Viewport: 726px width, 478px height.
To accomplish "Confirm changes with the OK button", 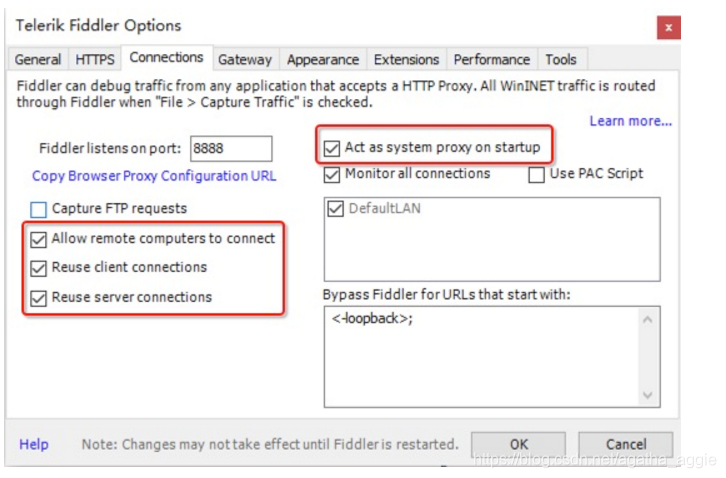I will click(519, 445).
